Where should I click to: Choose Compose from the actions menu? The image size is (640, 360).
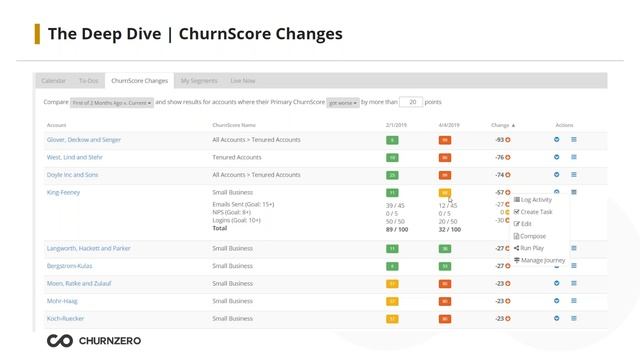(x=529, y=236)
